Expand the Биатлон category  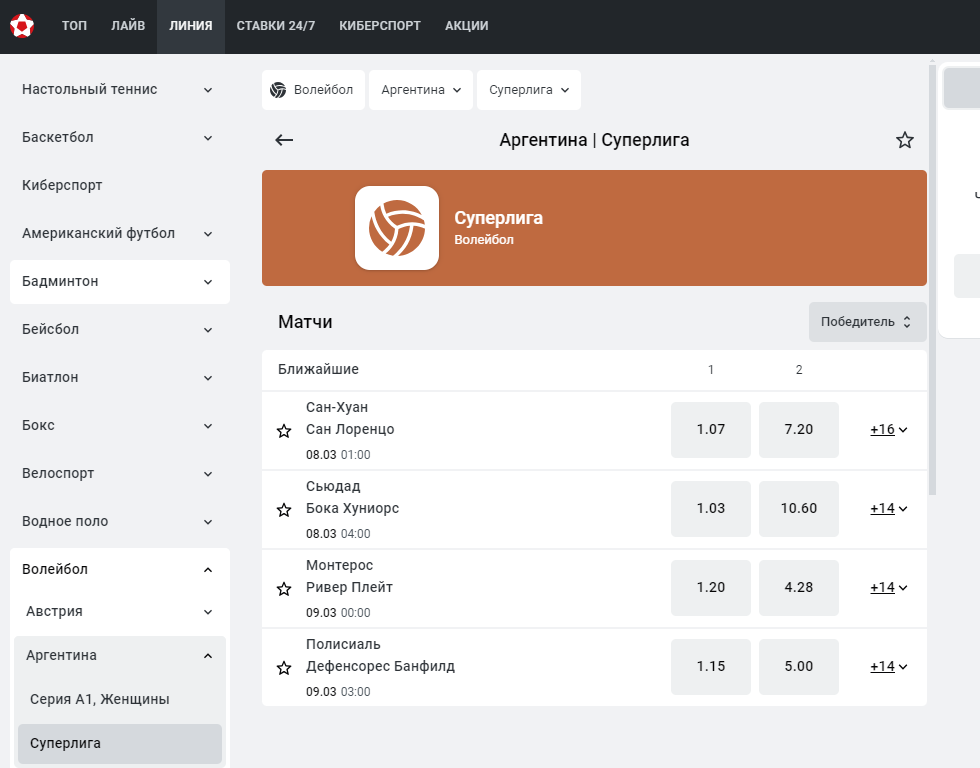(120, 377)
